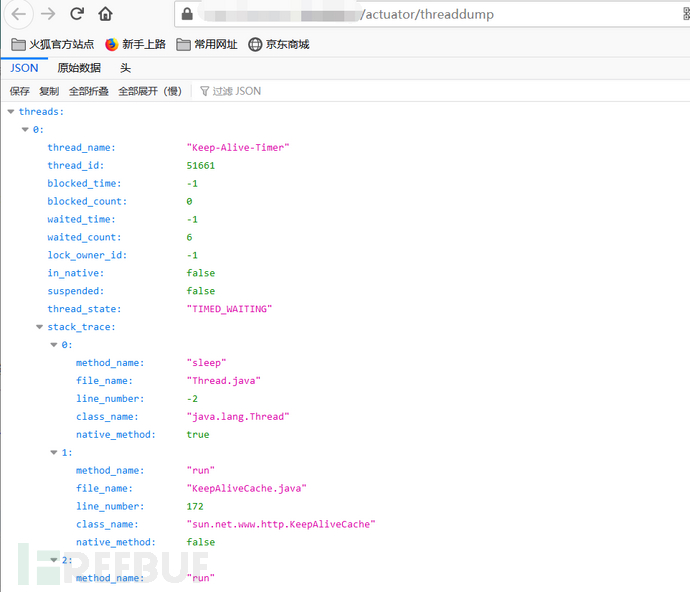Open the browser home page icon

[105, 14]
